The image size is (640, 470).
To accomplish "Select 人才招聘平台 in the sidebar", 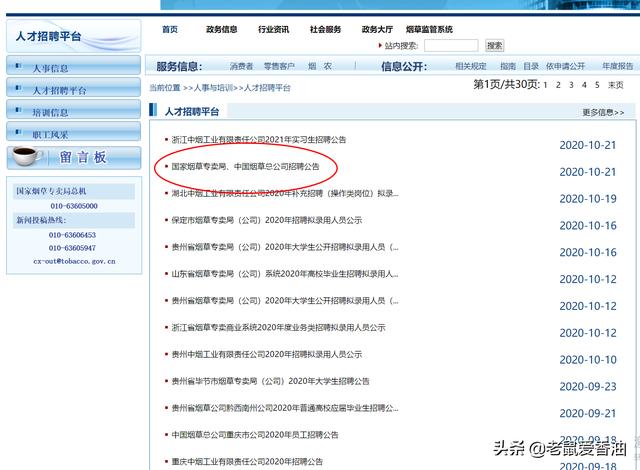I will 73,88.
